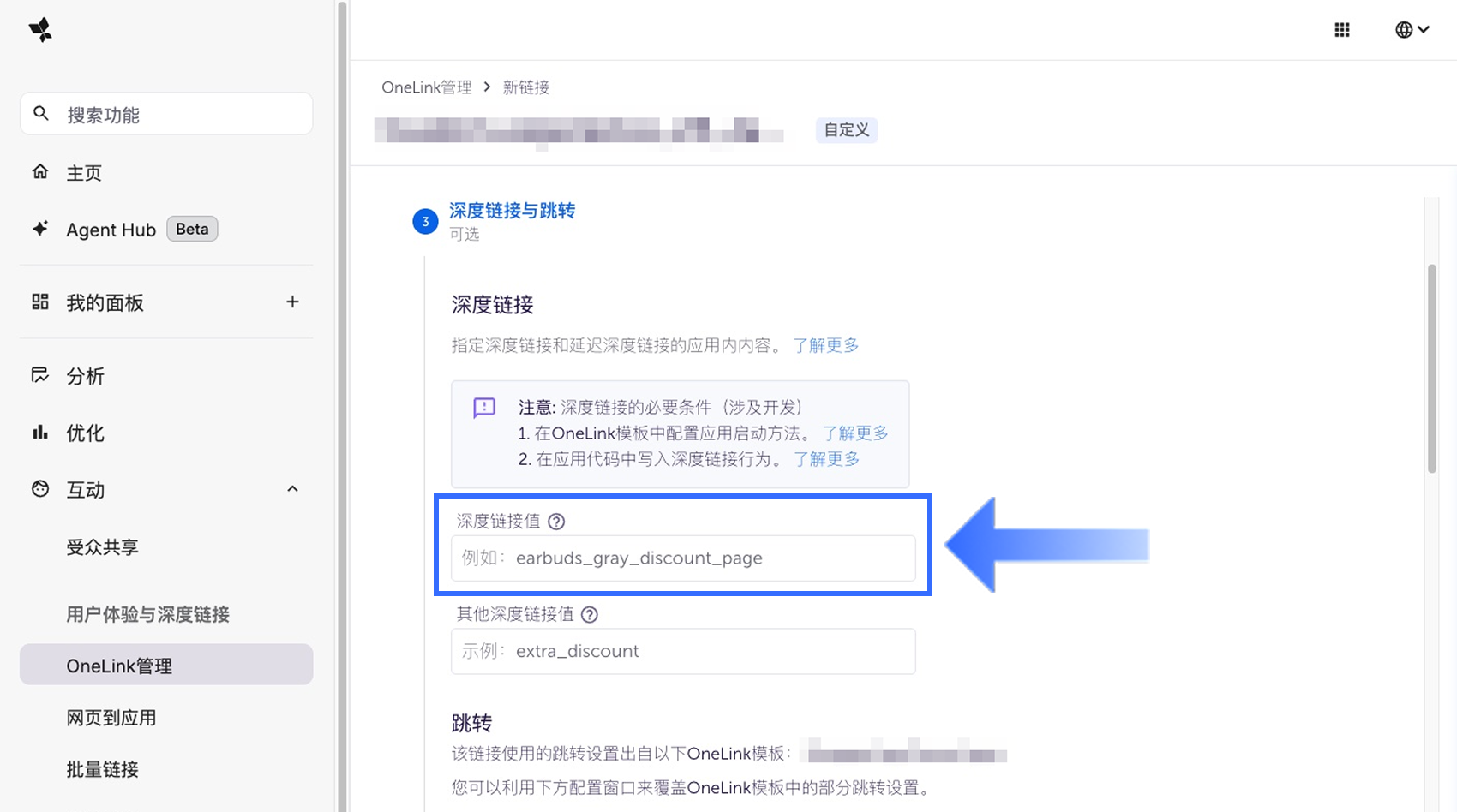Open the 分析 menu item
This screenshot has width=1457, height=812.
pyautogui.click(x=85, y=376)
